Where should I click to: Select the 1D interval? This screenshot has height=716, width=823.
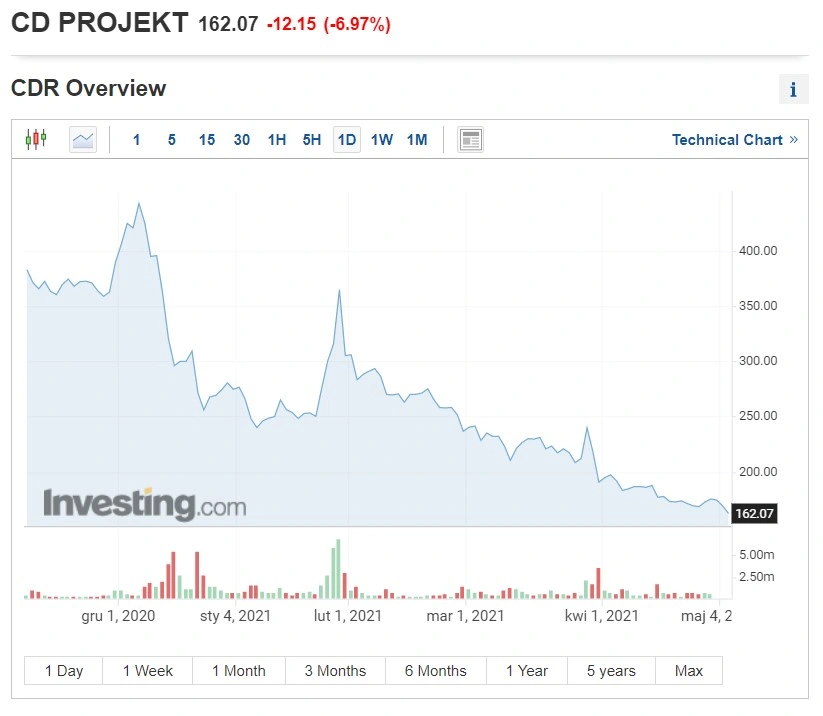pyautogui.click(x=347, y=140)
